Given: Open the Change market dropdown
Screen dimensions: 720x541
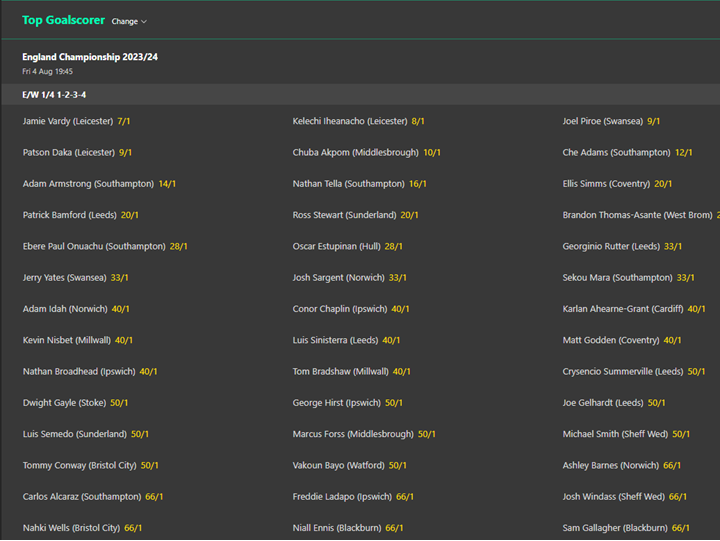Looking at the screenshot, I should coord(129,21).
